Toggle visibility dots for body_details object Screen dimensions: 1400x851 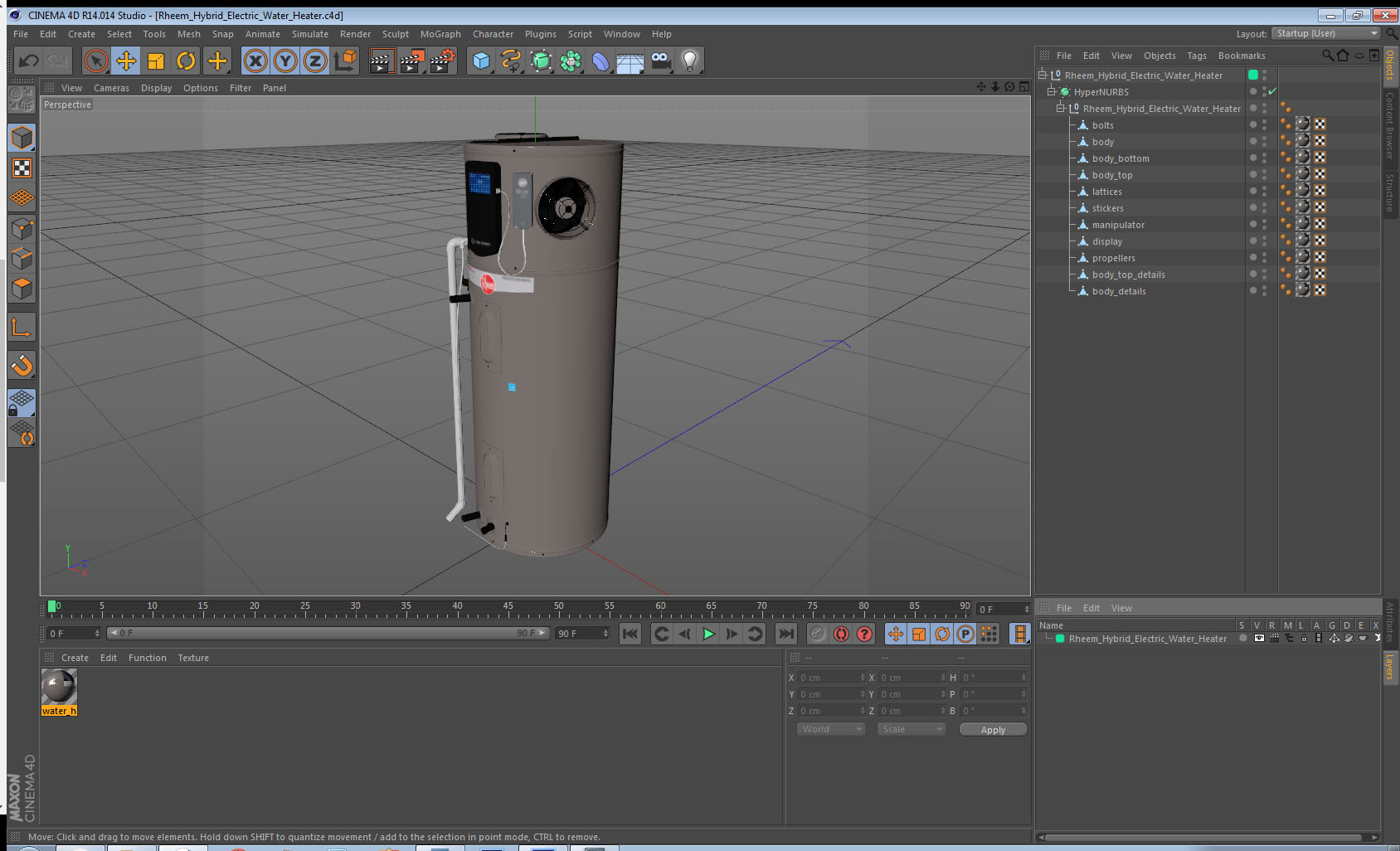[1264, 291]
